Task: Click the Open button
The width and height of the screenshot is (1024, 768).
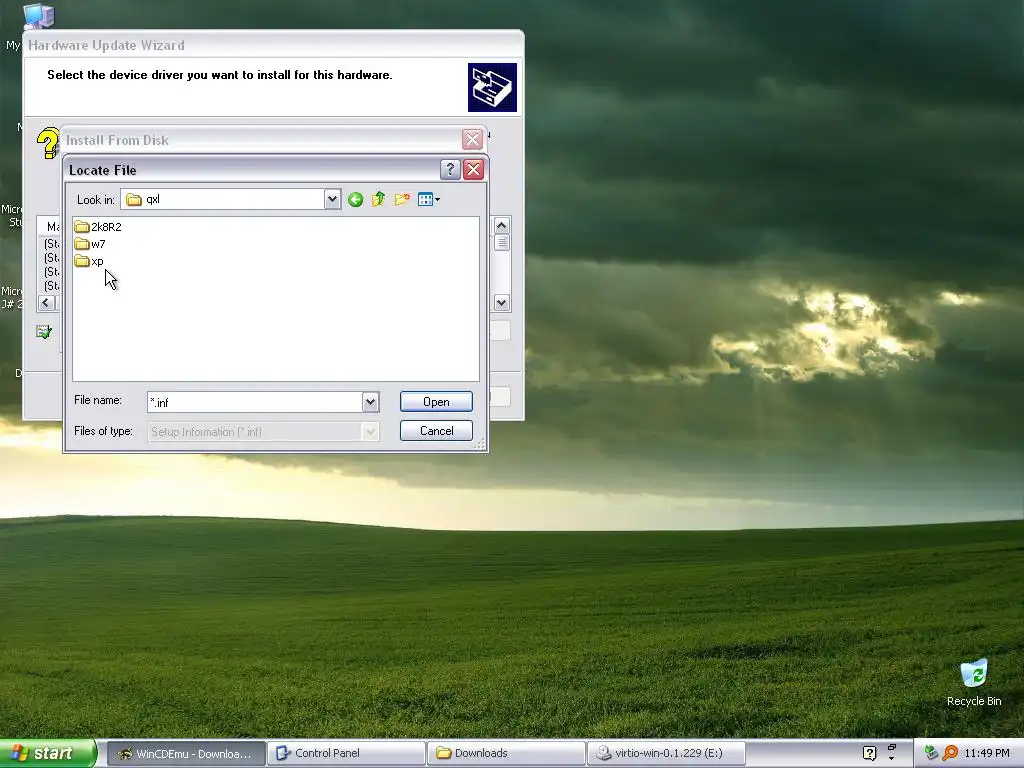Action: coord(436,402)
